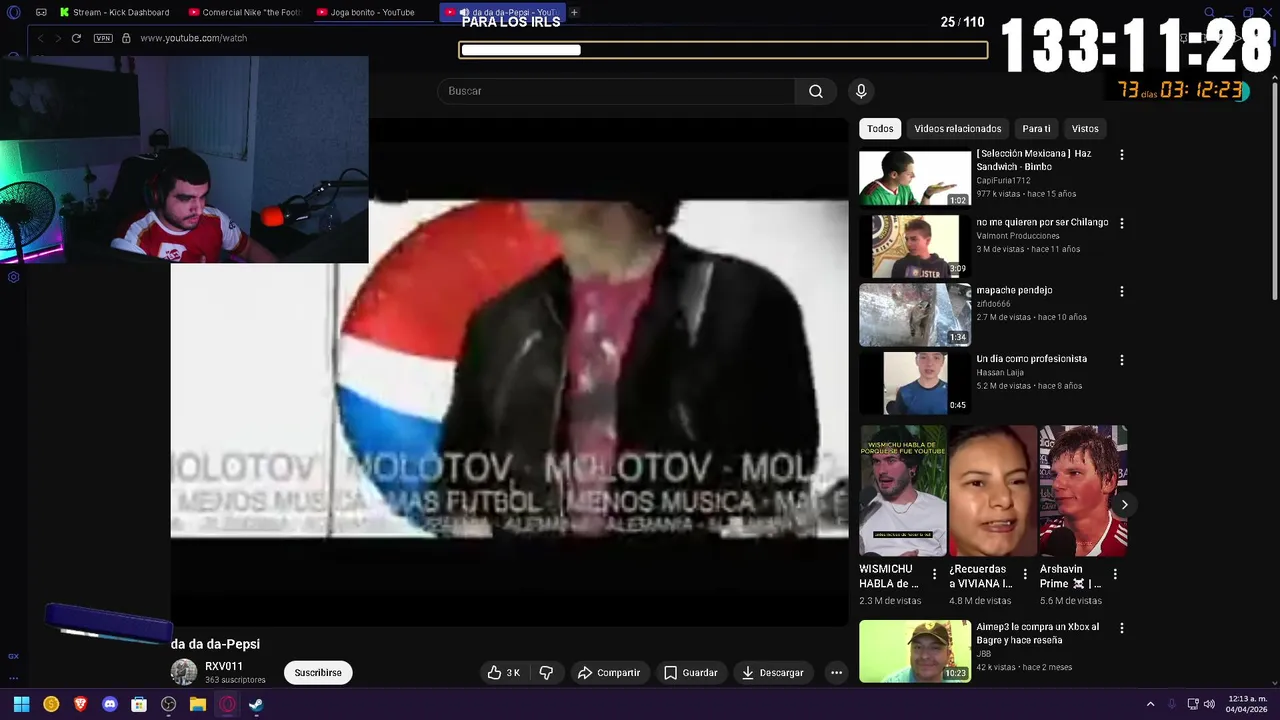Open sidebar settings gear icon

[x=14, y=277]
